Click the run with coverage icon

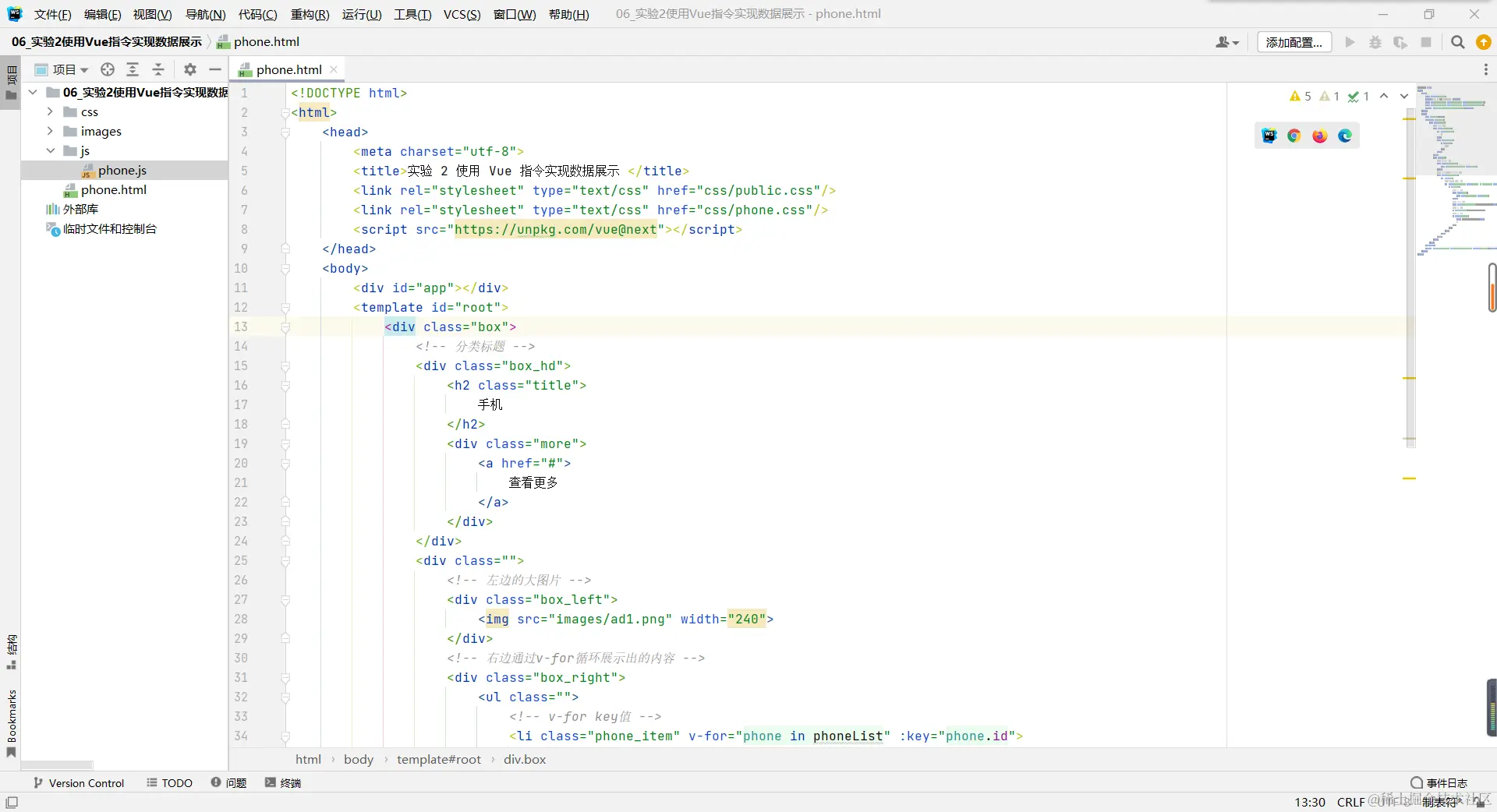pos(1400,42)
